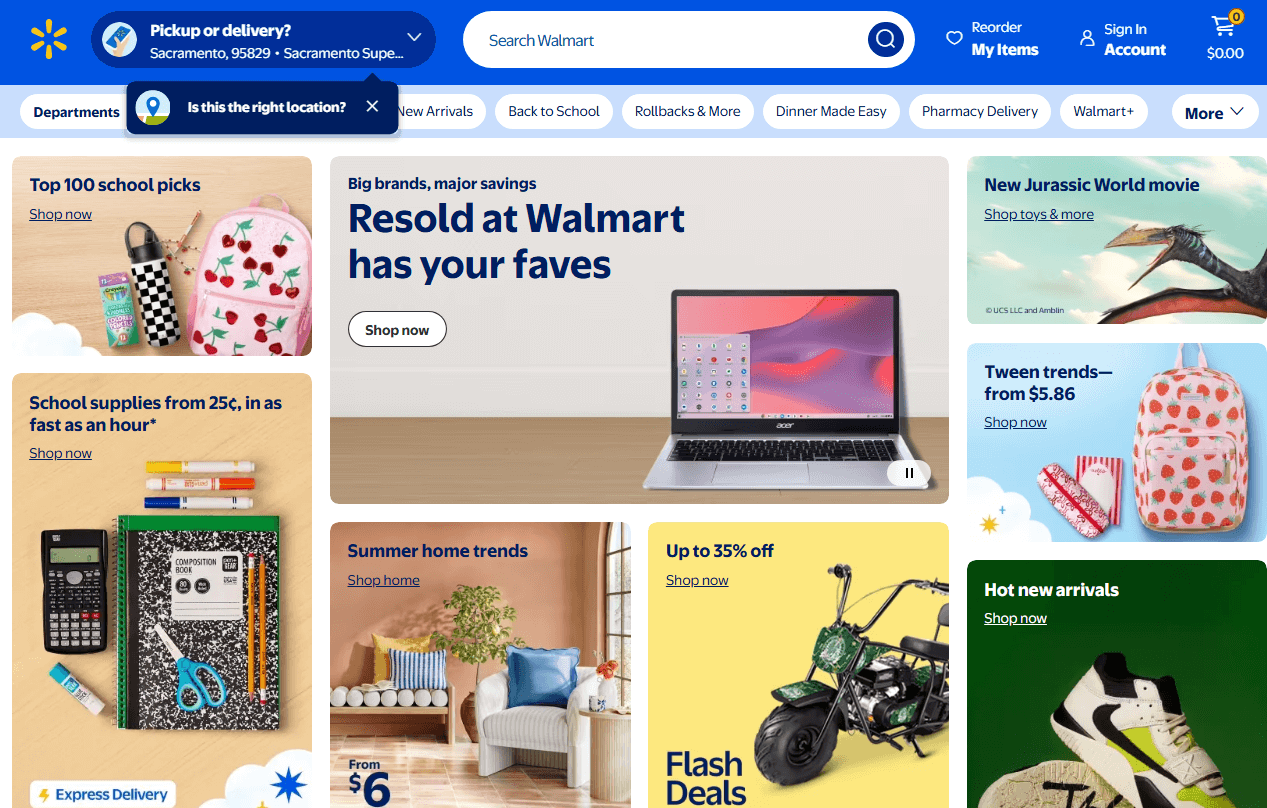Screen dimensions: 1267x808
Task: Click the pickup or delivery phone icon
Action: 120,40
